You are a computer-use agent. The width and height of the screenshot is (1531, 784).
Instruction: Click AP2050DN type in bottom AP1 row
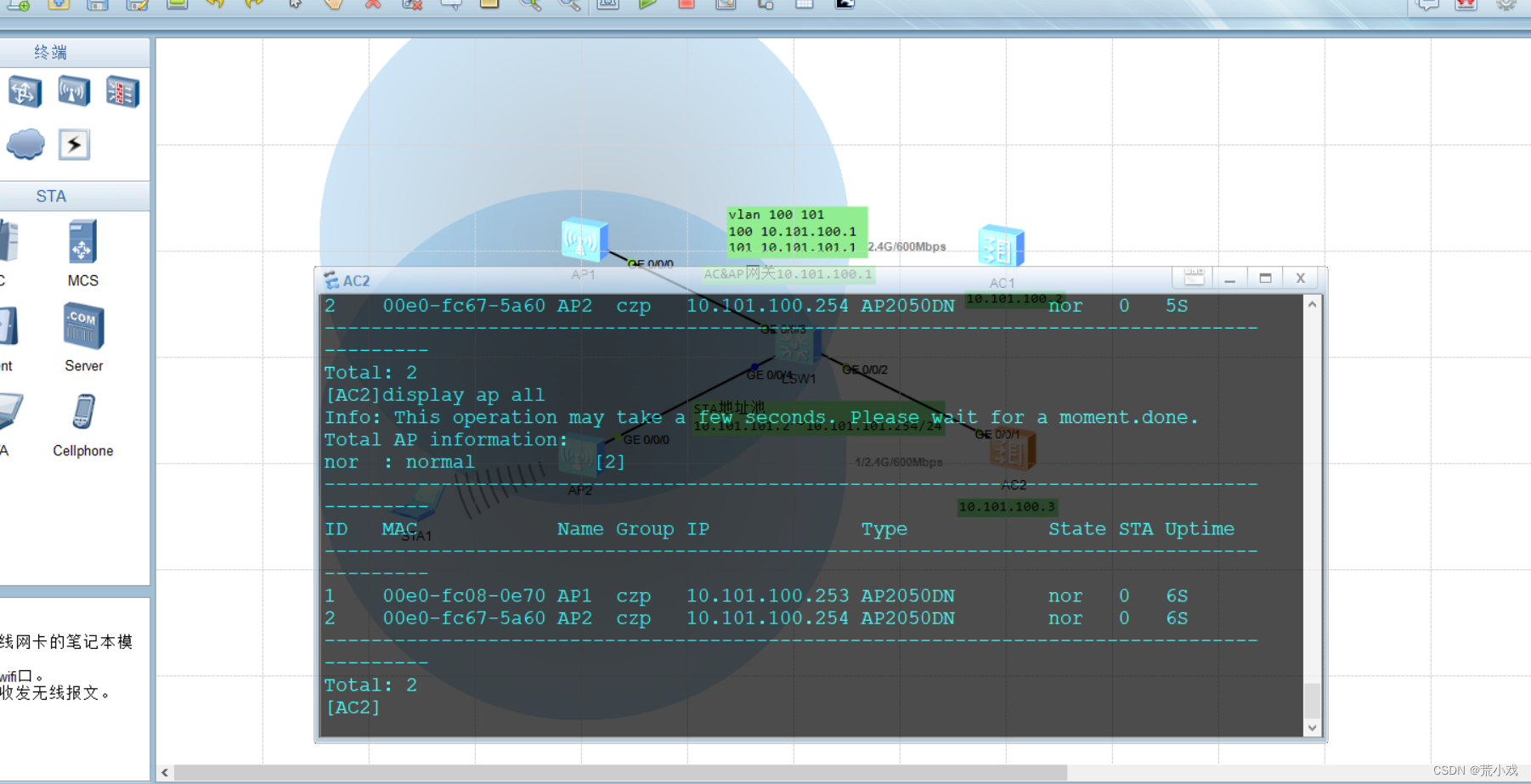click(907, 596)
